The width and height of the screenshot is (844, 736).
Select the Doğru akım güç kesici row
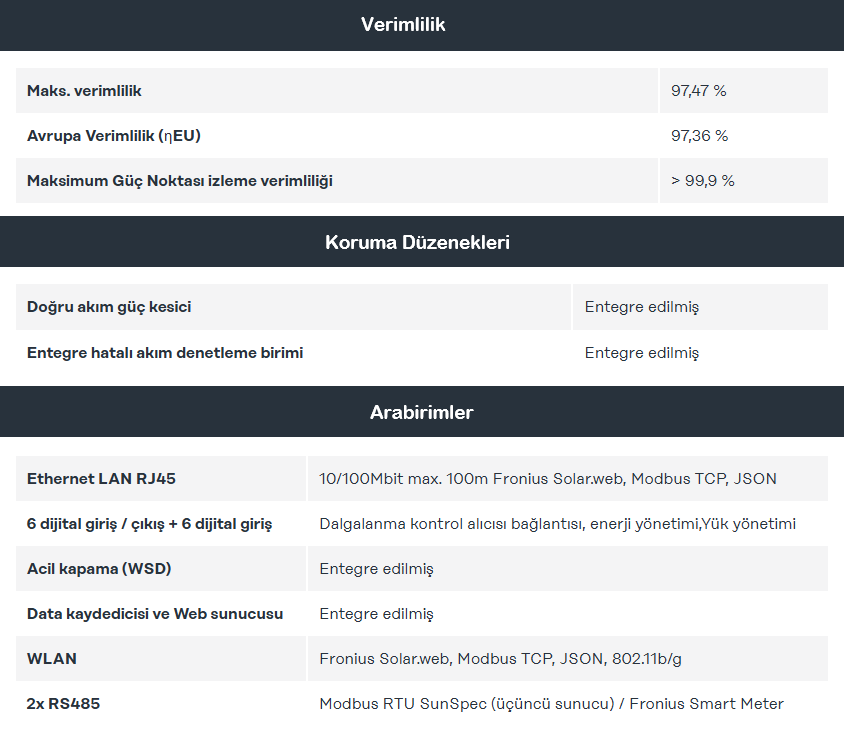pos(422,307)
